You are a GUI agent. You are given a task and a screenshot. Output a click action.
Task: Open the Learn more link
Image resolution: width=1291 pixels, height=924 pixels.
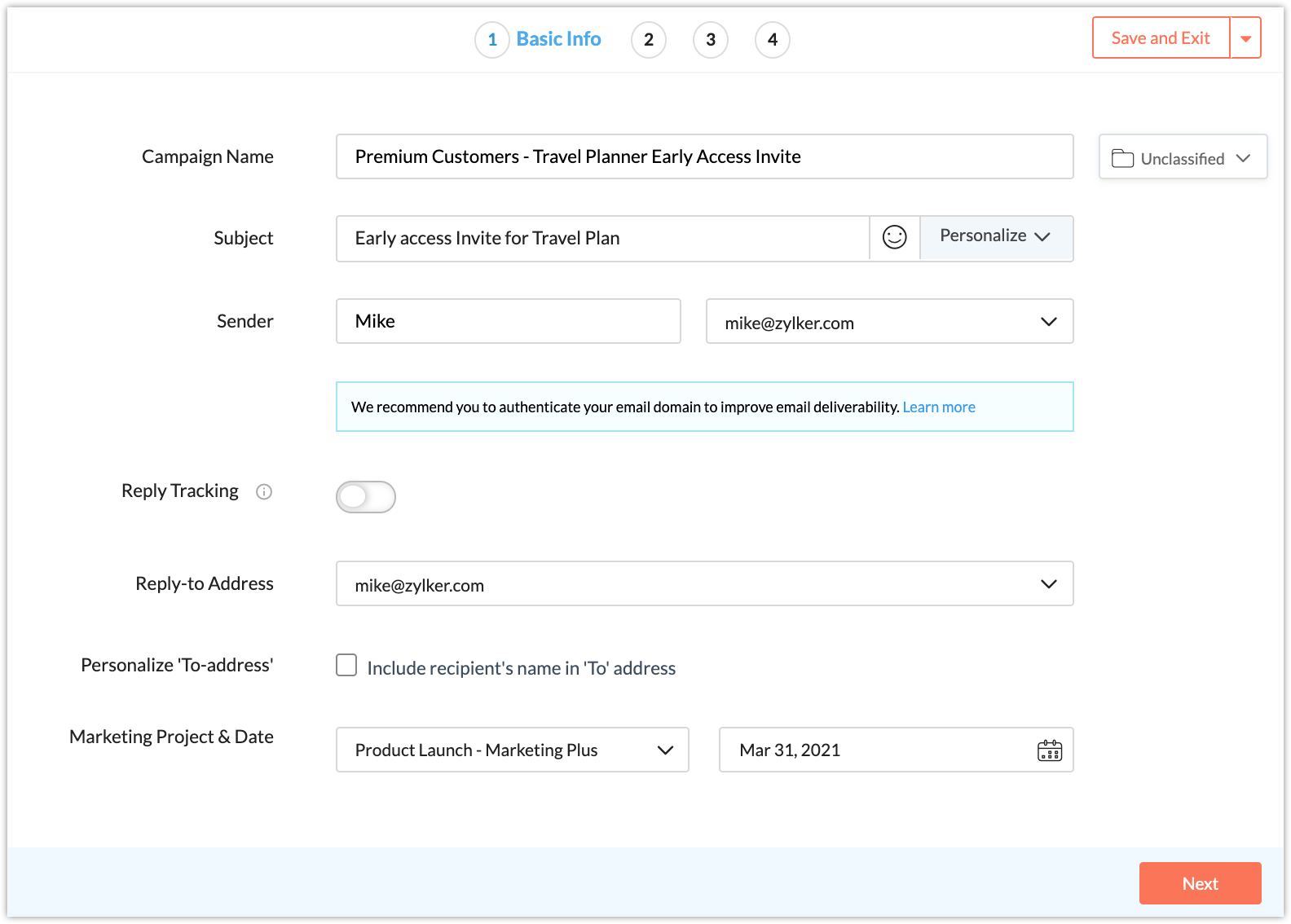point(939,407)
